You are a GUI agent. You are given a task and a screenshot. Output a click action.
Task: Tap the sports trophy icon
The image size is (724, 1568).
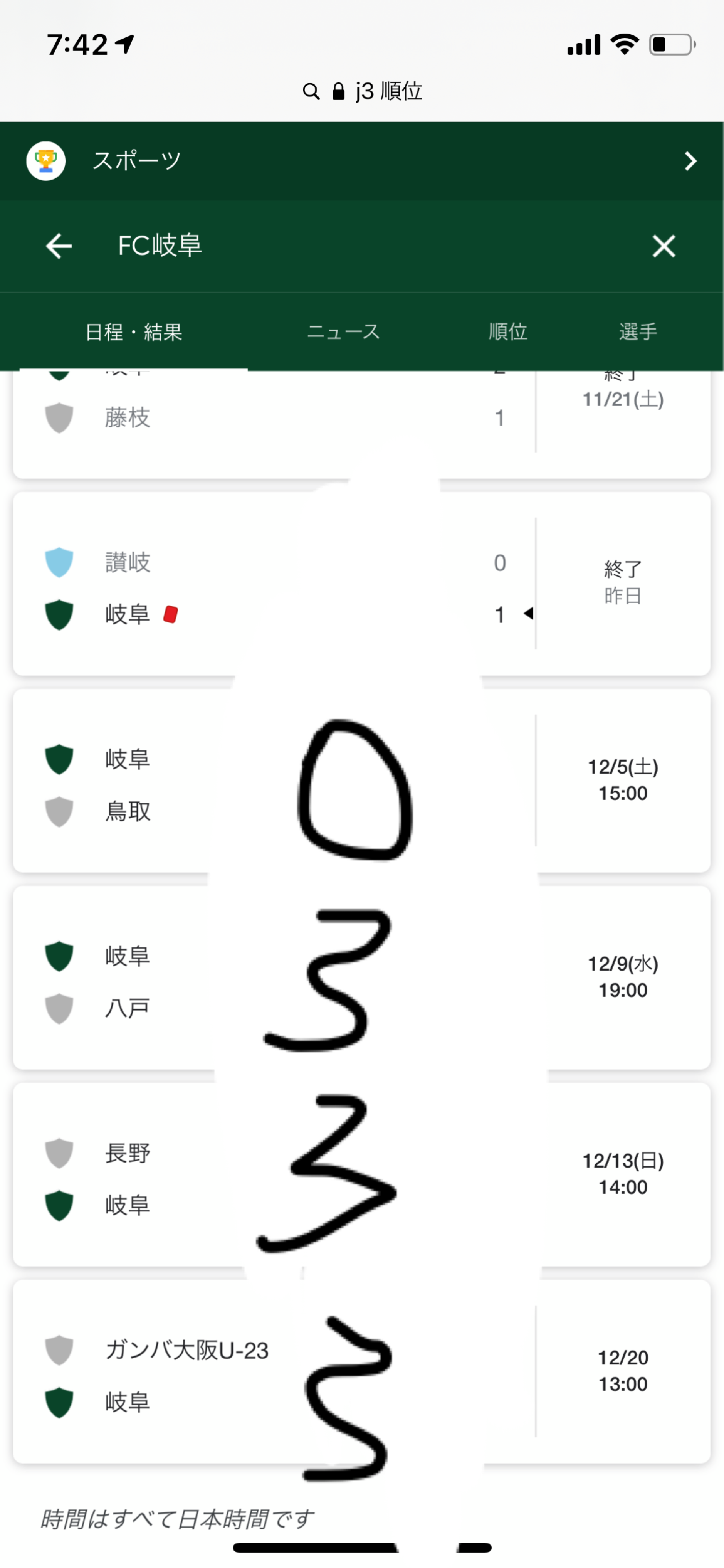point(45,161)
